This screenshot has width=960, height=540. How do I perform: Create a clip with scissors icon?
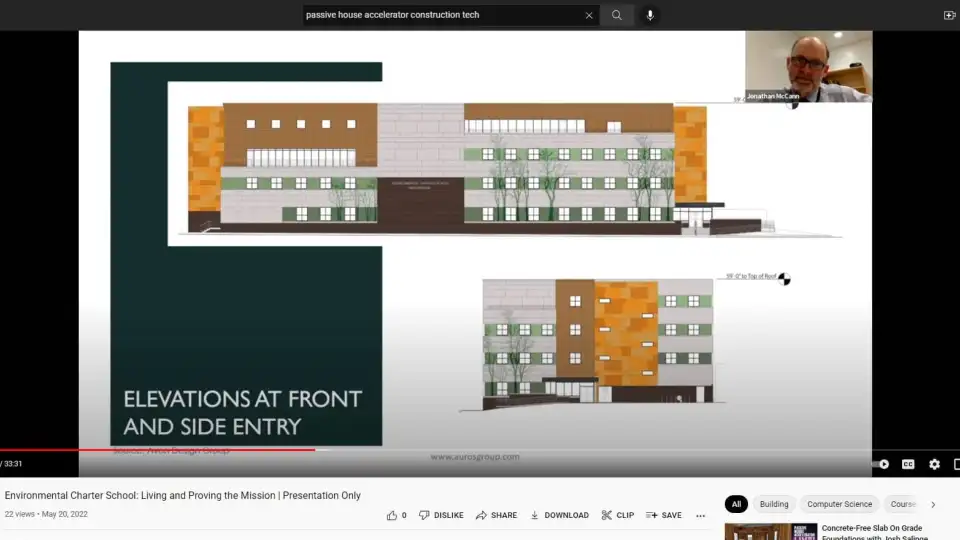coord(617,515)
